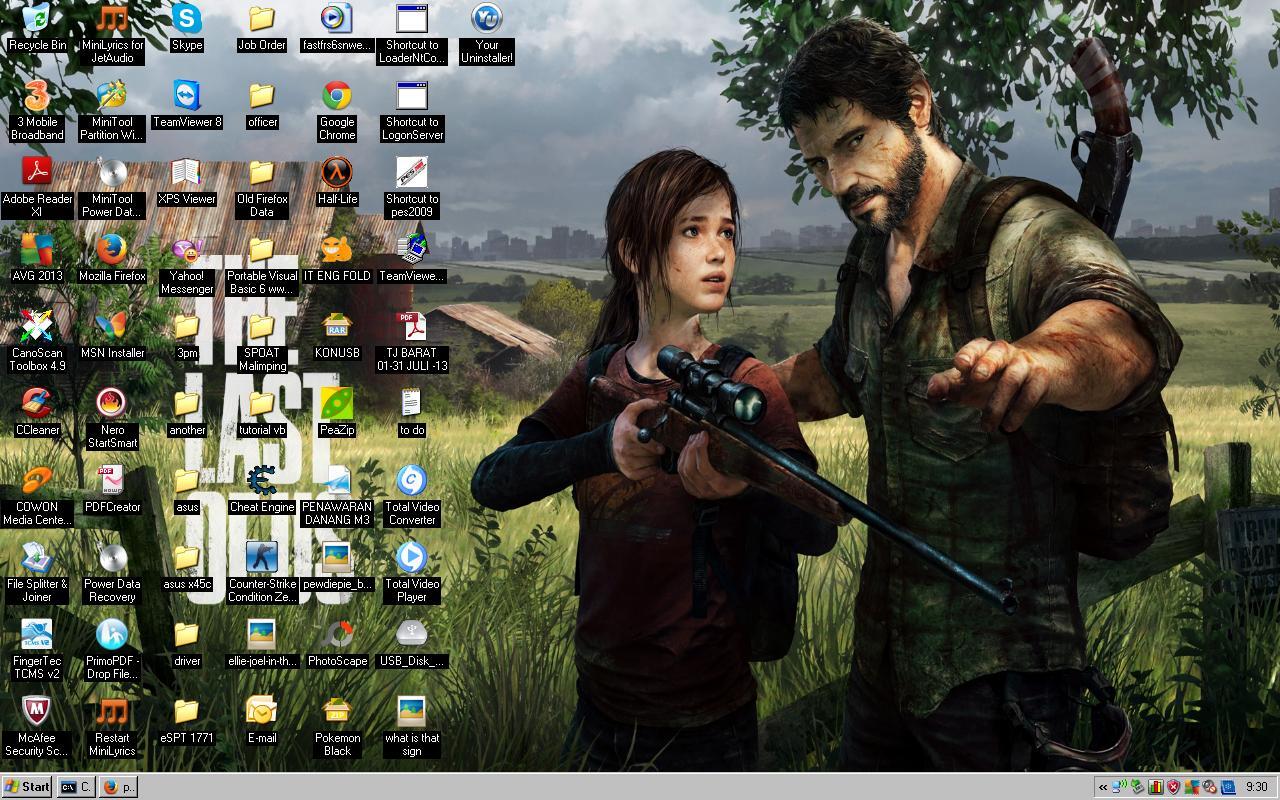Open the Start menu
Viewport: 1280px width, 800px height.
tap(27, 787)
